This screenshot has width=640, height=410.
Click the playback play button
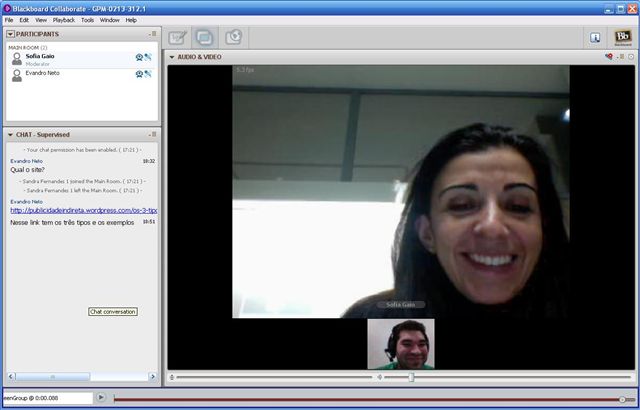(x=101, y=397)
